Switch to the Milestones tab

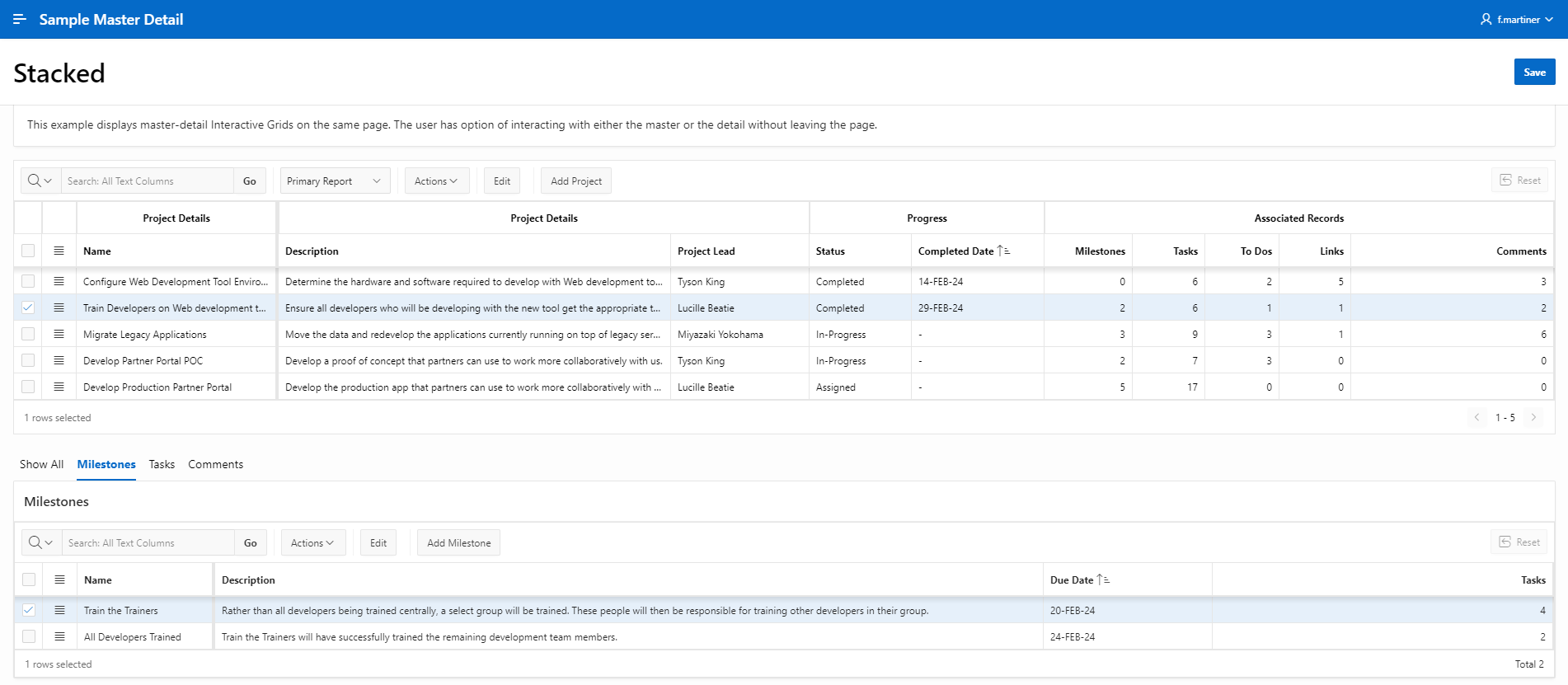[106, 464]
